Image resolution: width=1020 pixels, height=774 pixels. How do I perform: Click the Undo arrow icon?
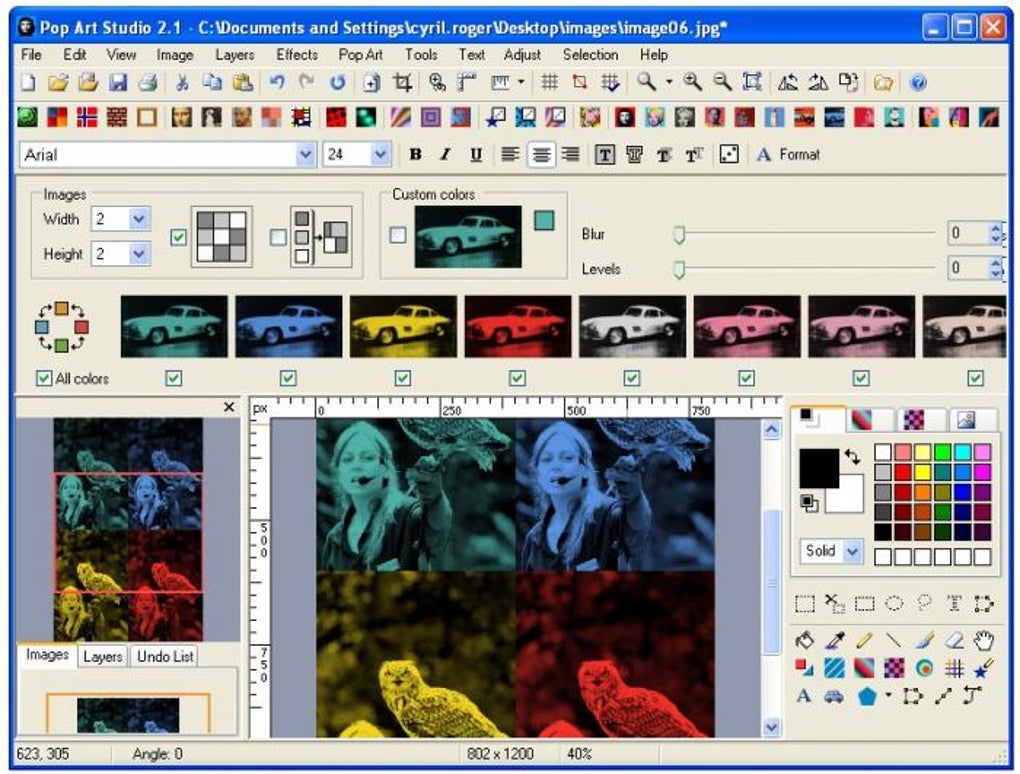(x=277, y=83)
